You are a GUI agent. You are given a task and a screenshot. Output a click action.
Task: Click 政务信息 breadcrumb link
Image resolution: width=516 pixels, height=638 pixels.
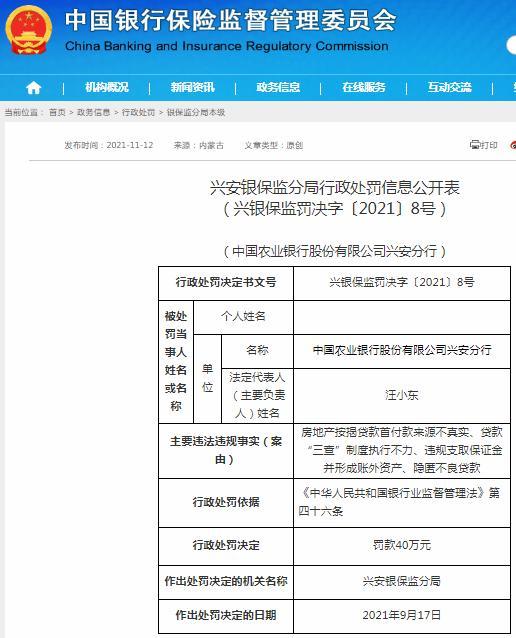[x=94, y=112]
